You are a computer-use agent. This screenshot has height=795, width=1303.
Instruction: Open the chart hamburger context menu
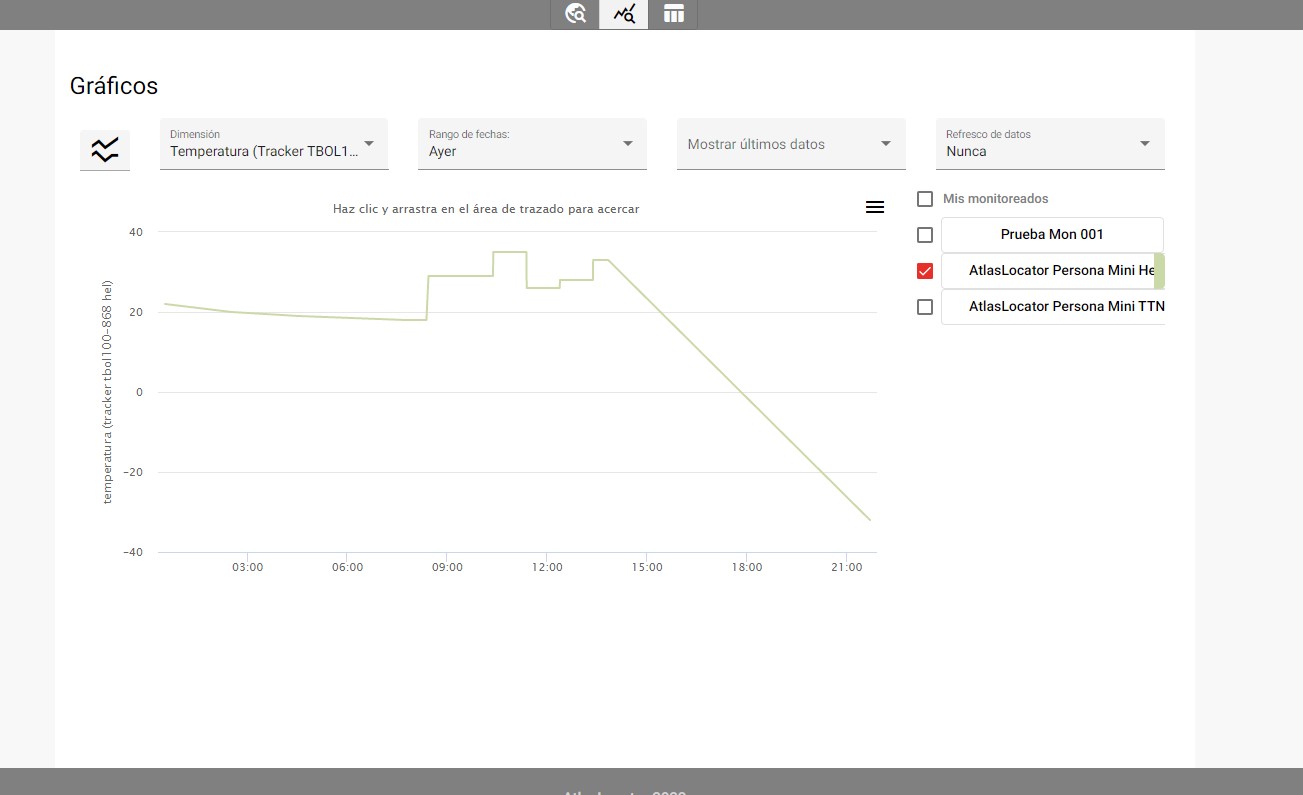874,207
